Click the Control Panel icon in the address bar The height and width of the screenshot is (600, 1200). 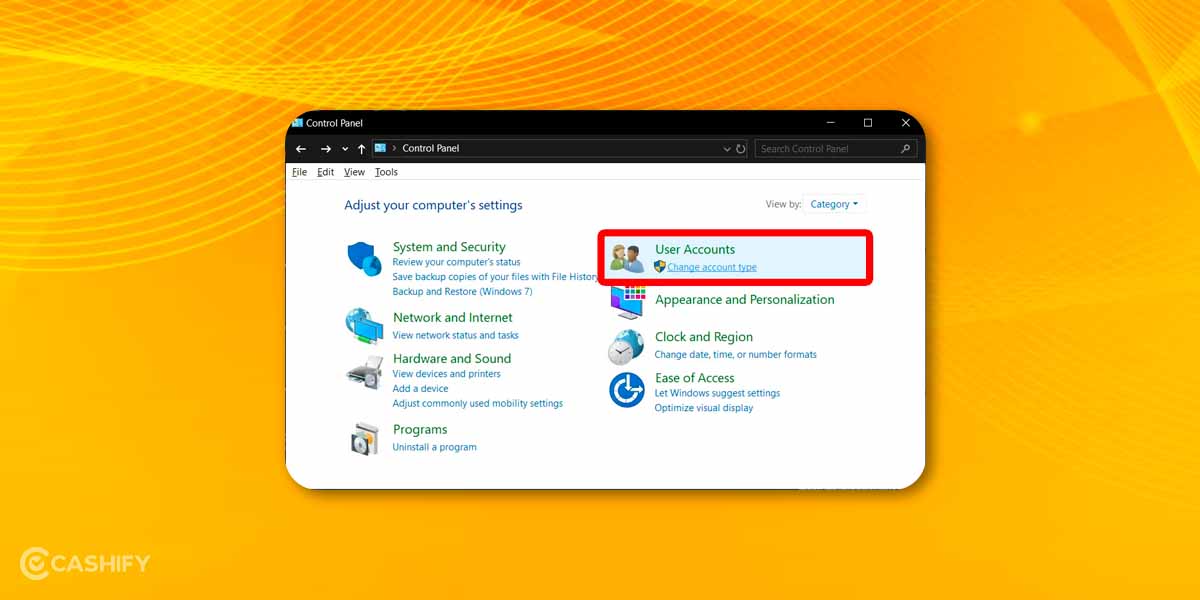pos(380,148)
